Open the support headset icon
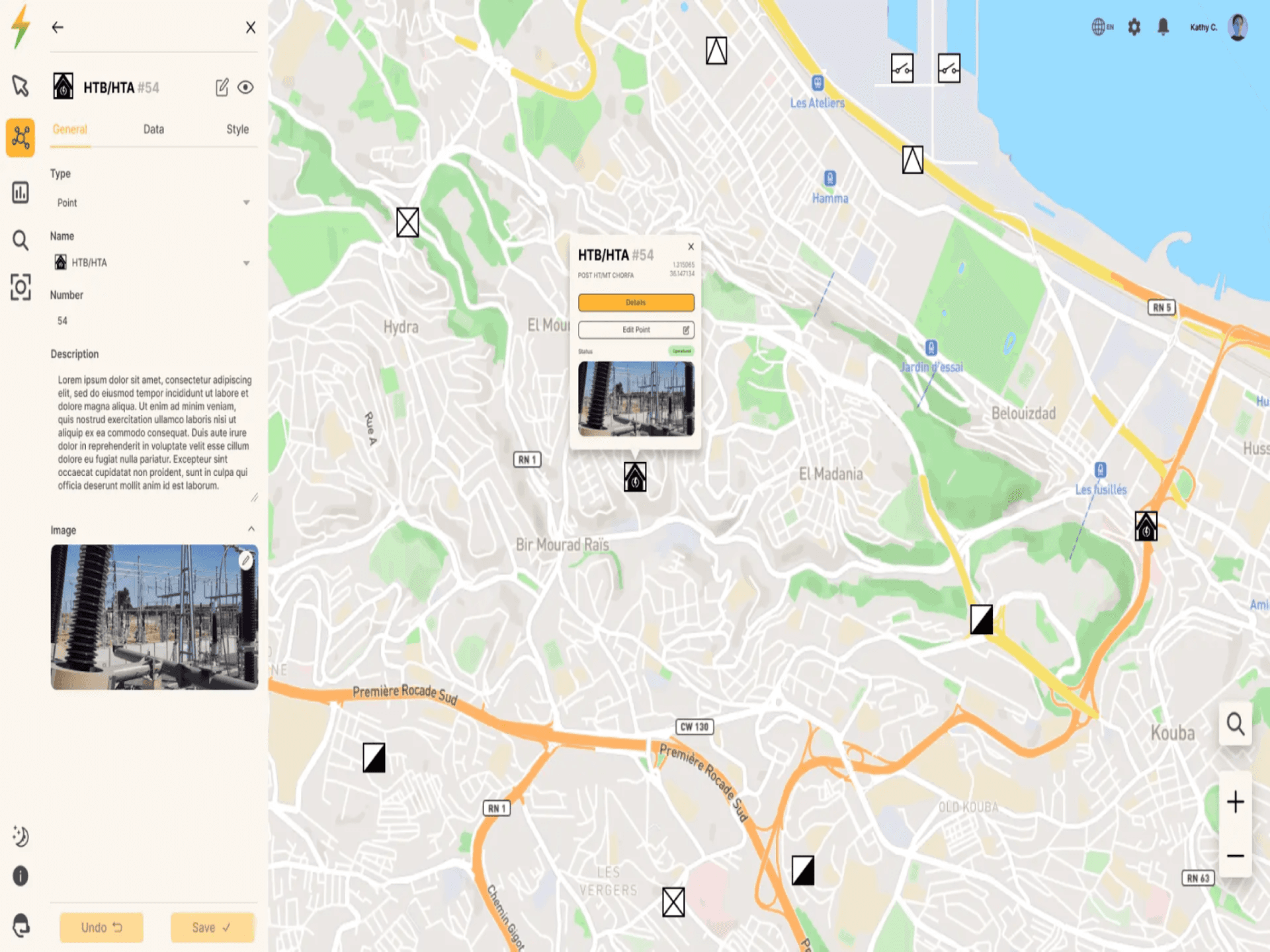The height and width of the screenshot is (952, 1270). [x=21, y=925]
